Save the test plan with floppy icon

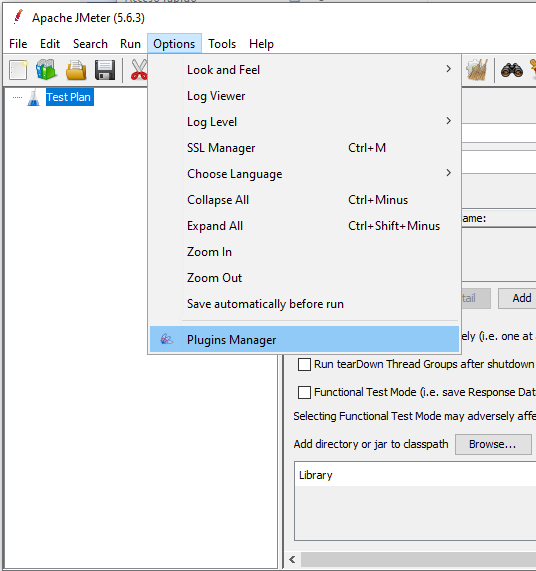coord(105,70)
